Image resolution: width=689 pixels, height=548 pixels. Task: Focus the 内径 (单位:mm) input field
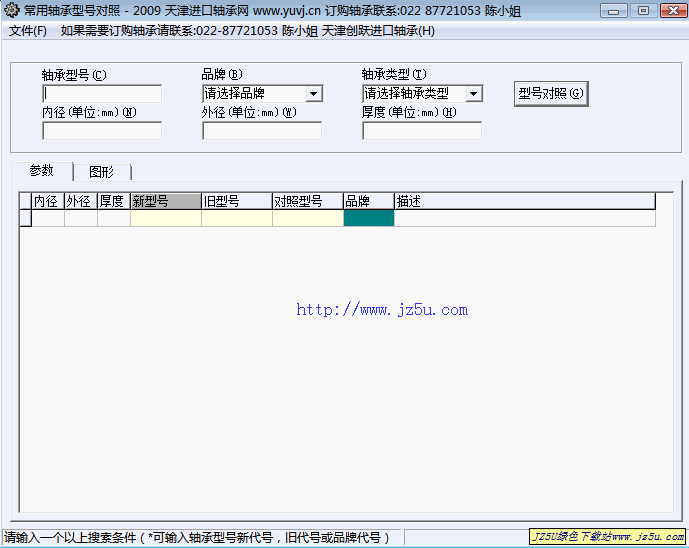coord(102,131)
